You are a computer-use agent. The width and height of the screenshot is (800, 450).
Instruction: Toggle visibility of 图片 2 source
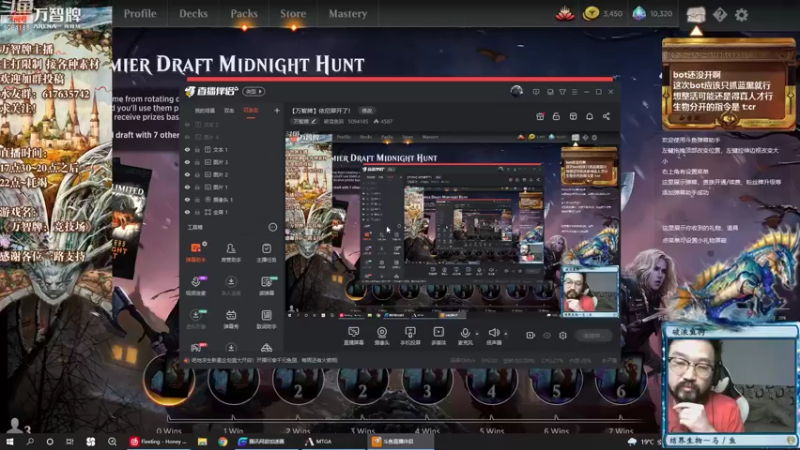click(187, 174)
